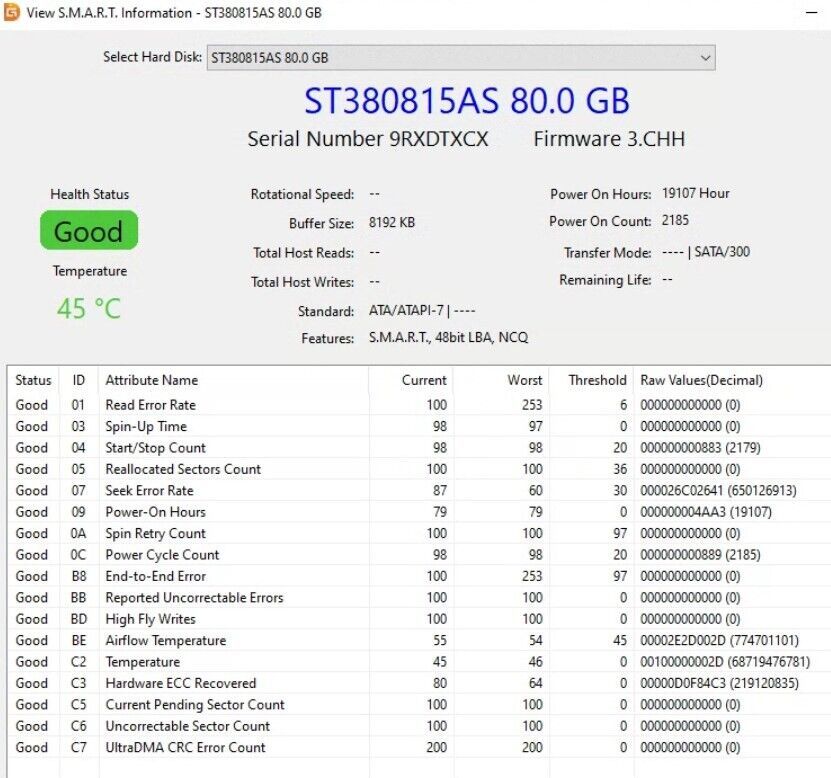Click the raw value 000000000889 (2185)
This screenshot has height=778, width=831.
tap(700, 555)
